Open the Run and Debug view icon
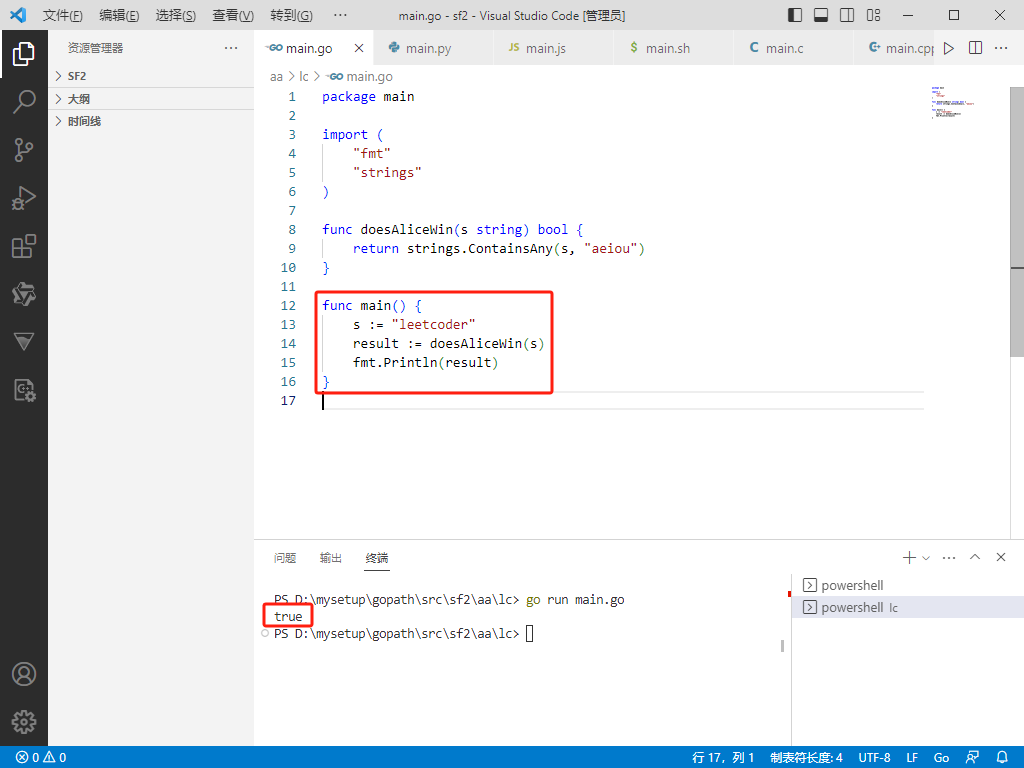 [x=24, y=198]
